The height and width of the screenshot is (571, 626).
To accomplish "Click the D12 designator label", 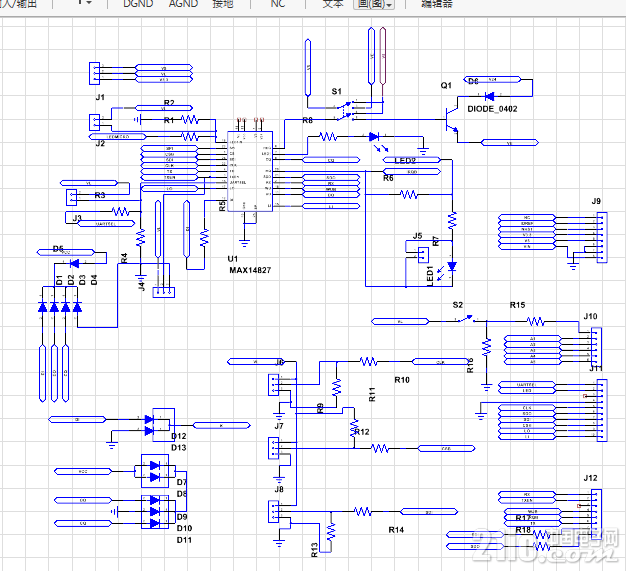I will (x=178, y=436).
